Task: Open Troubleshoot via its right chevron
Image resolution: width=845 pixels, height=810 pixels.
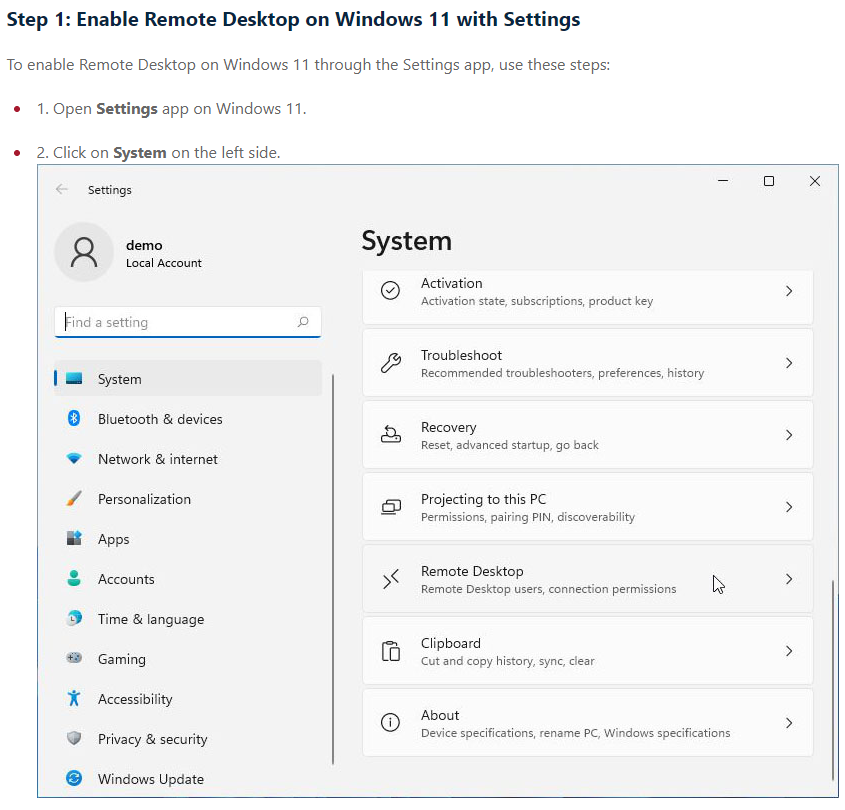Action: click(789, 363)
